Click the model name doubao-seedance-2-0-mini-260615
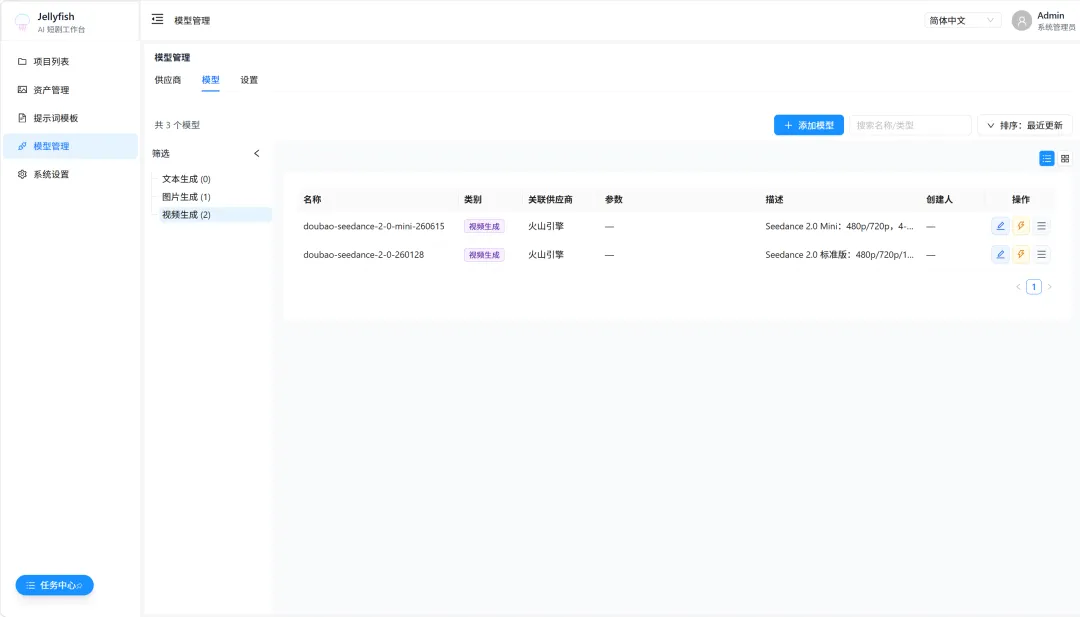Screen dimensions: 1080x617 (374, 226)
